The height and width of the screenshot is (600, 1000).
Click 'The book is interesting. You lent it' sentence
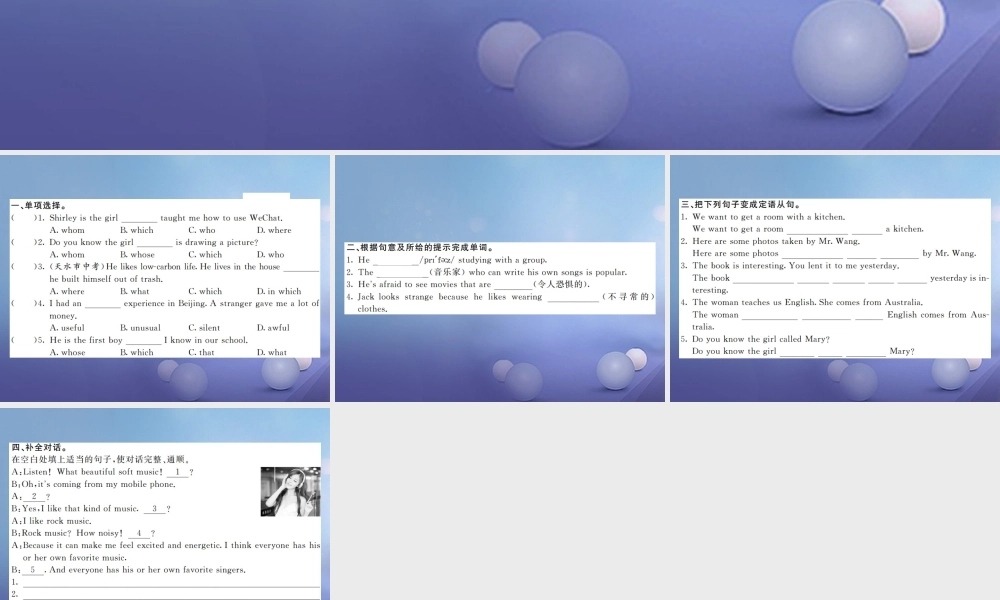pyautogui.click(x=795, y=266)
